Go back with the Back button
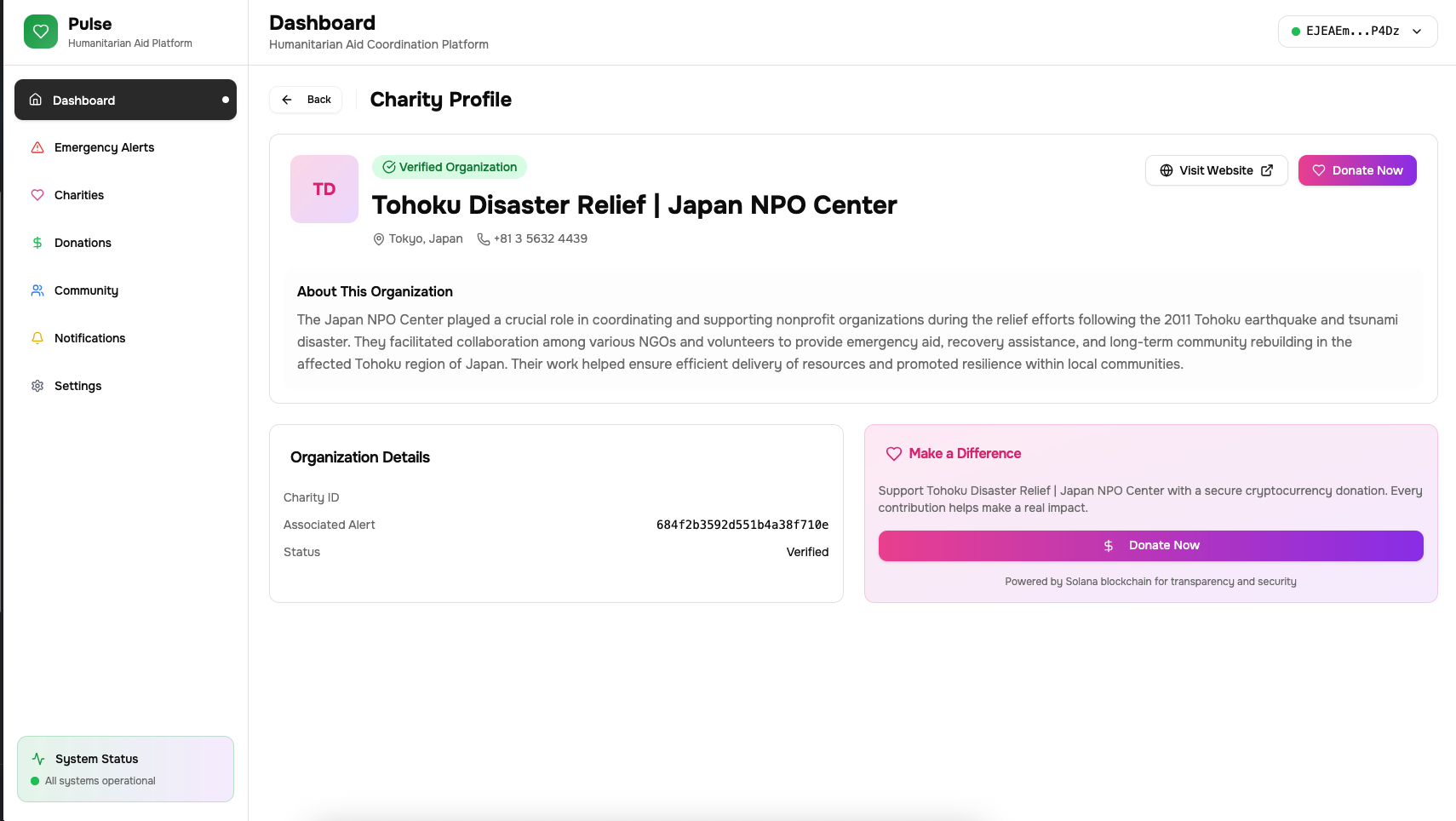The width and height of the screenshot is (1456, 821). point(306,100)
